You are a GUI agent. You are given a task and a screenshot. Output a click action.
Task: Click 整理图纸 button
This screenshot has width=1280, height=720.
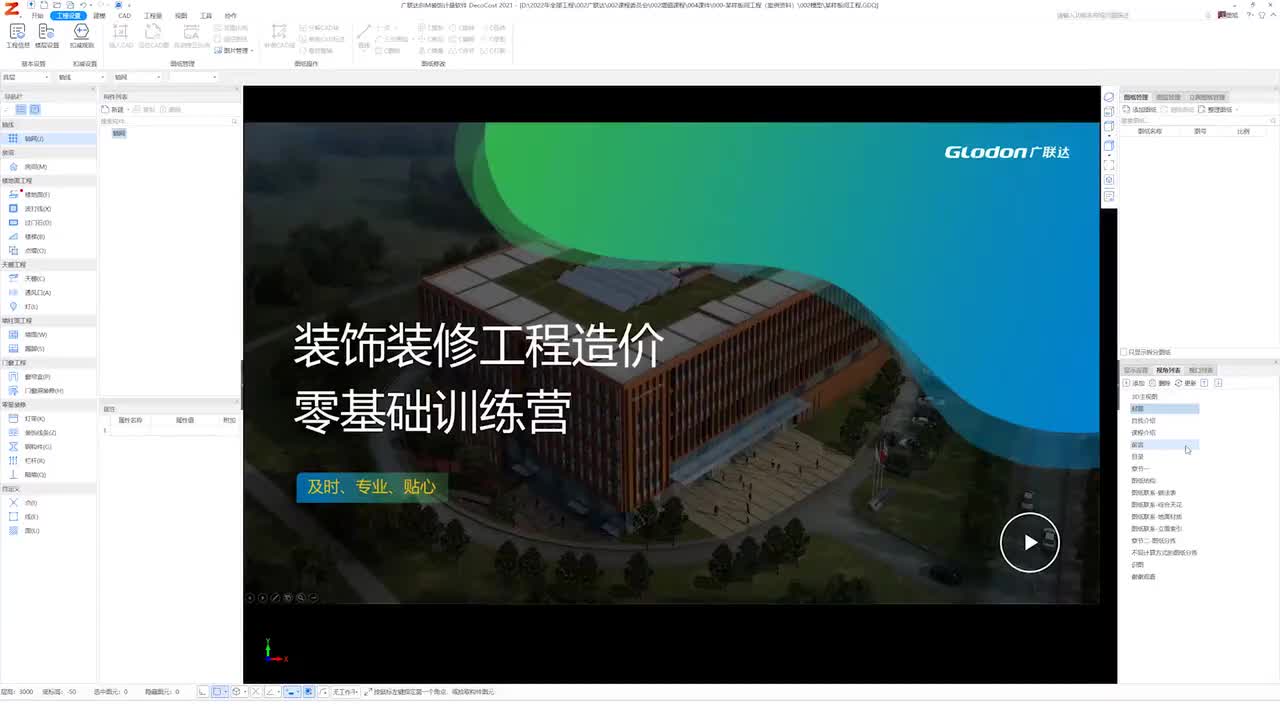[1216, 109]
